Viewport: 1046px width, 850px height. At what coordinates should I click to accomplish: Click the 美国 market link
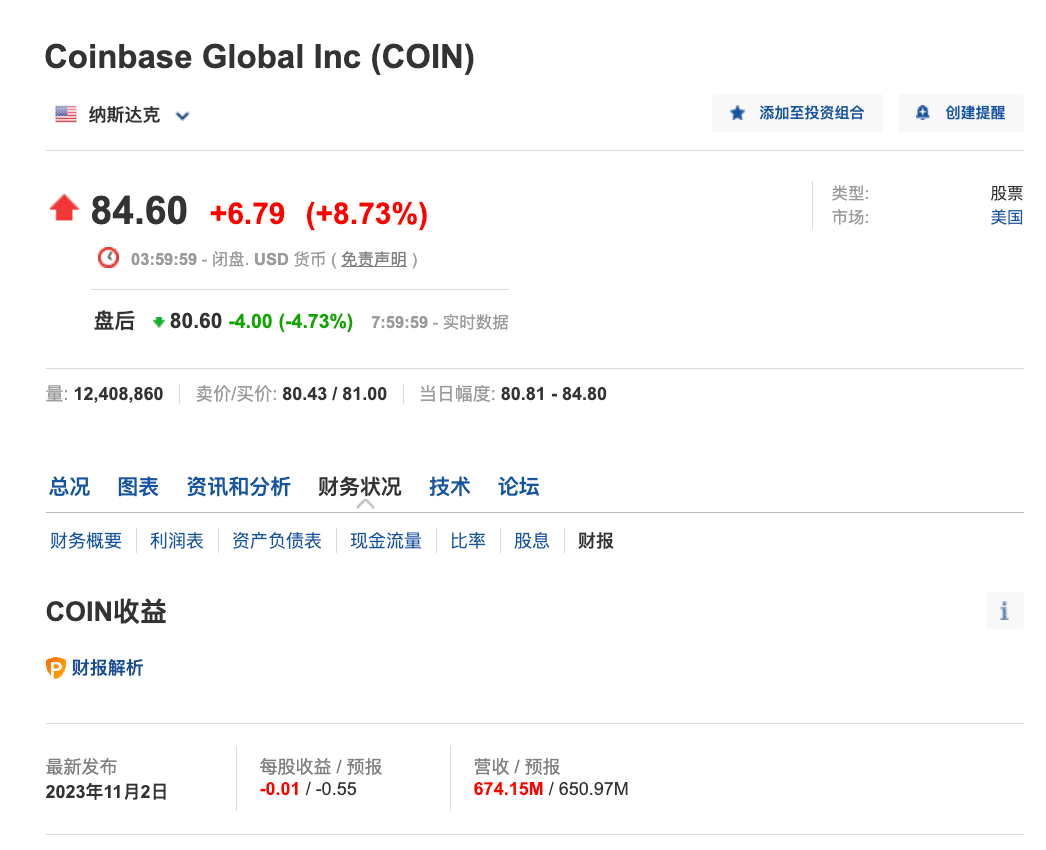coord(1007,217)
